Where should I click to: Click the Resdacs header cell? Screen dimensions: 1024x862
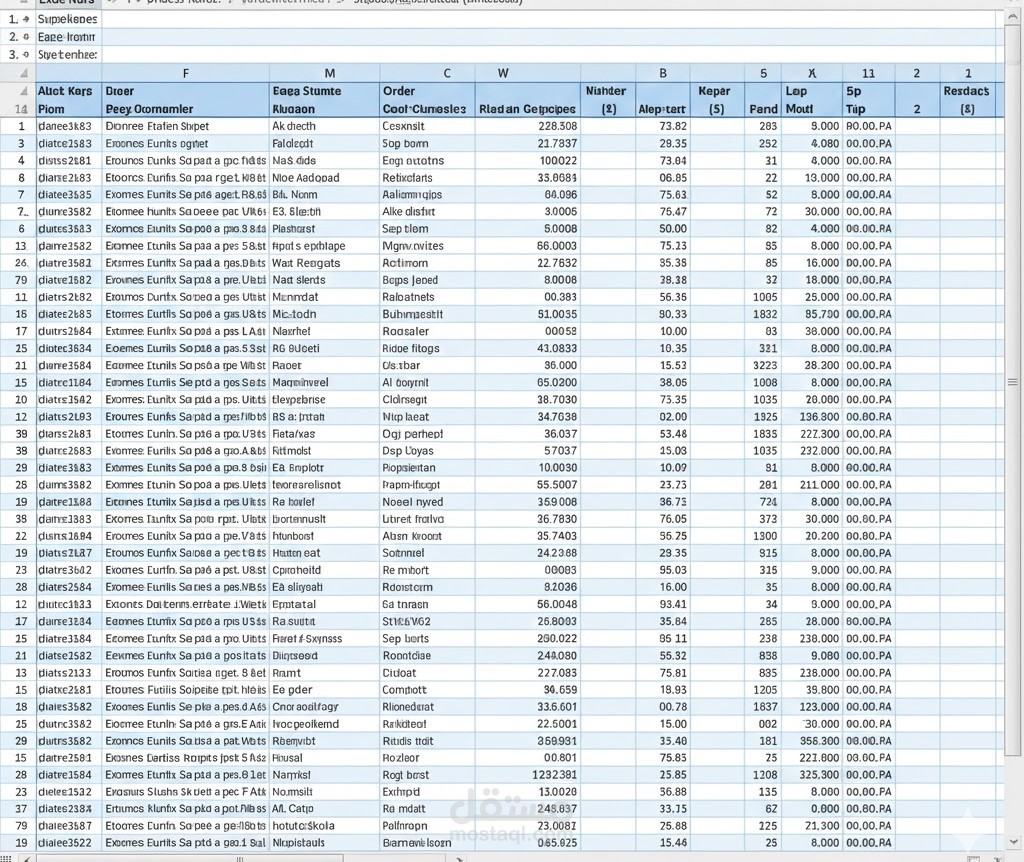click(968, 91)
